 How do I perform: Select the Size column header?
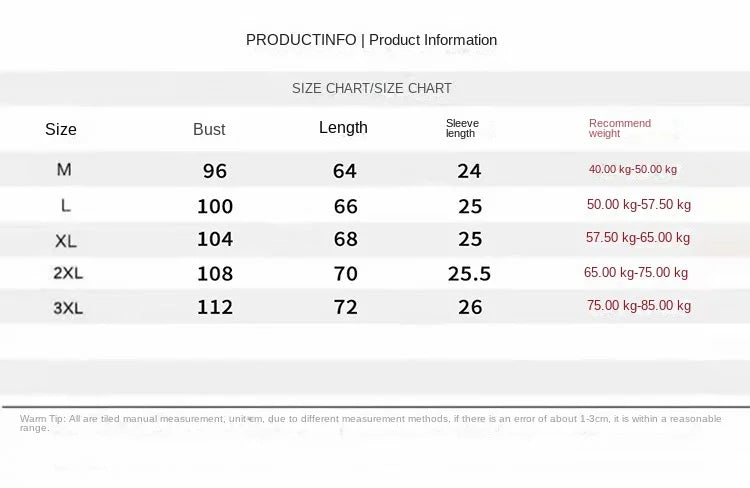(x=61, y=129)
